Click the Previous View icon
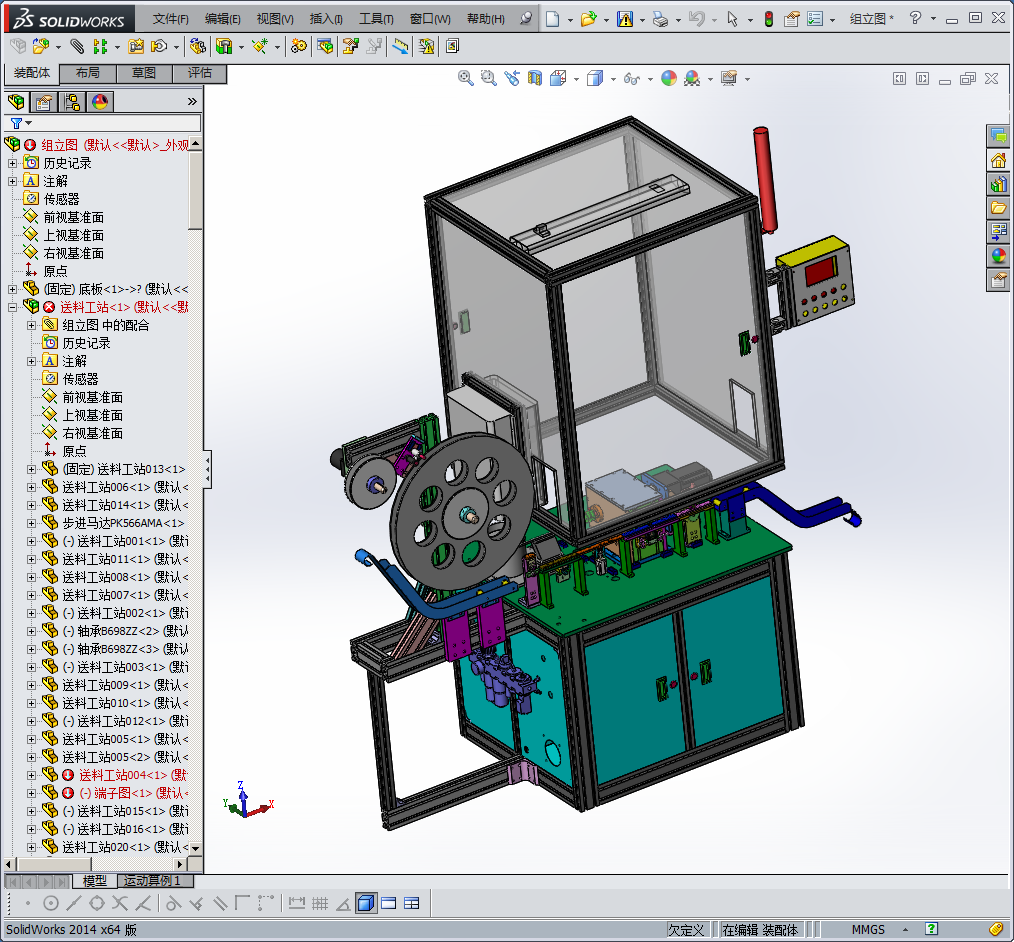The width and height of the screenshot is (1014, 942). pos(512,78)
